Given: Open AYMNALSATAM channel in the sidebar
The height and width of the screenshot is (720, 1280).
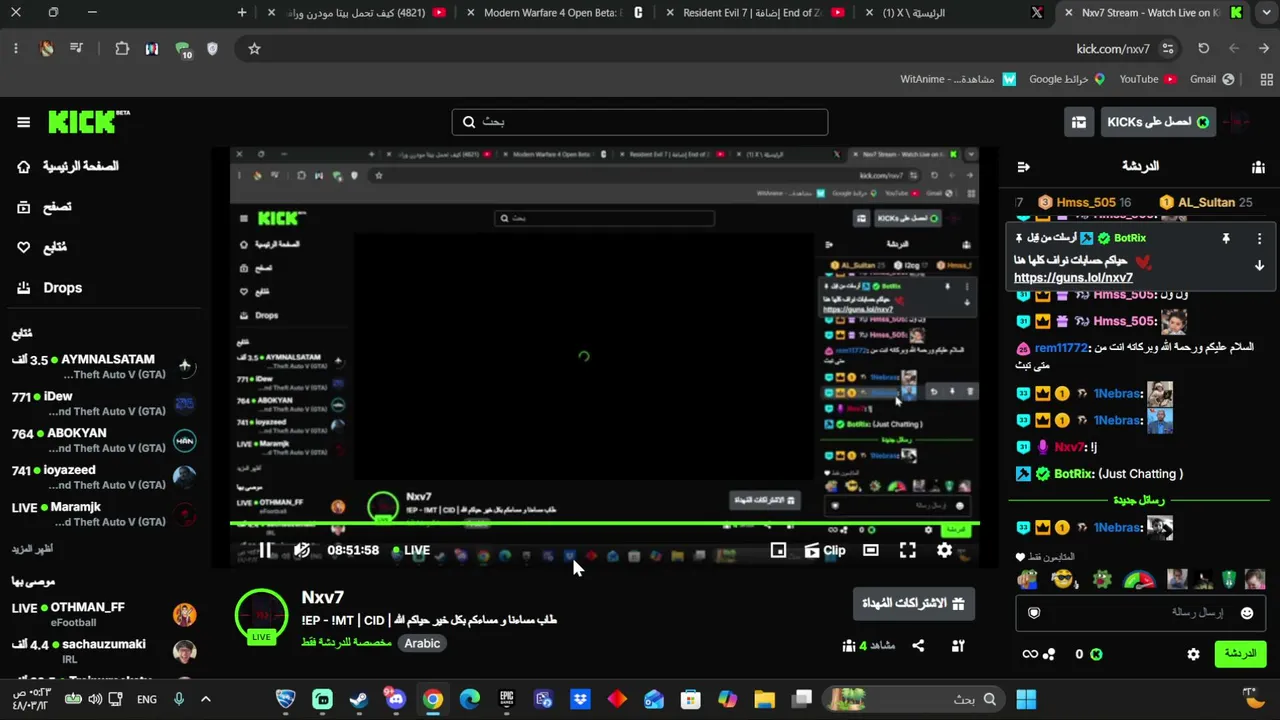Looking at the screenshot, I should click(x=104, y=367).
